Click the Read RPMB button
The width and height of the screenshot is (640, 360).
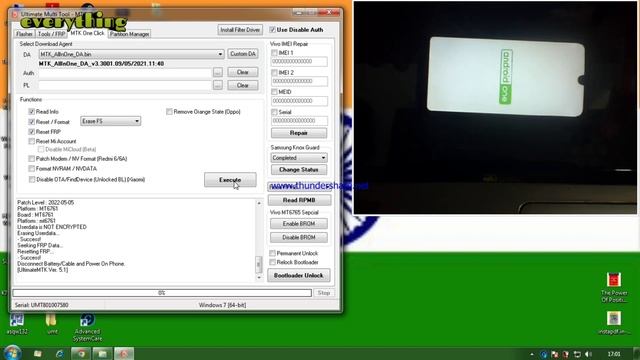299,200
